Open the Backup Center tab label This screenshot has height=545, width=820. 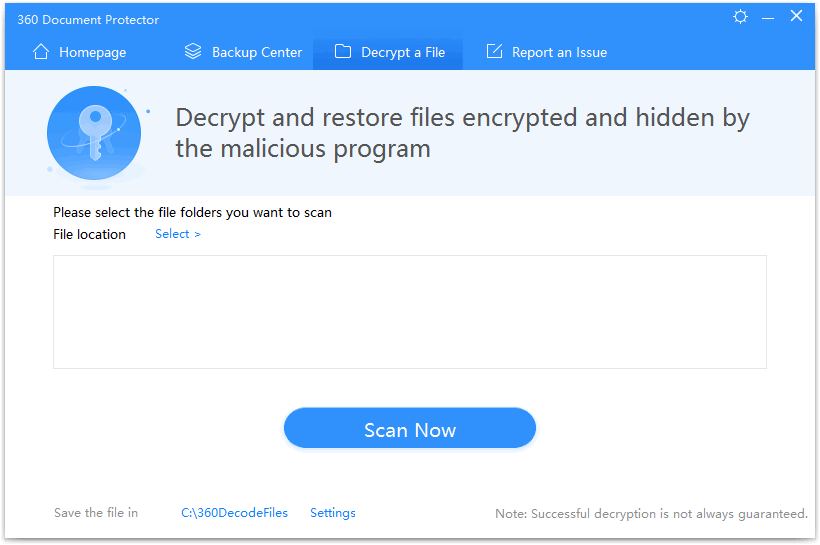[257, 53]
